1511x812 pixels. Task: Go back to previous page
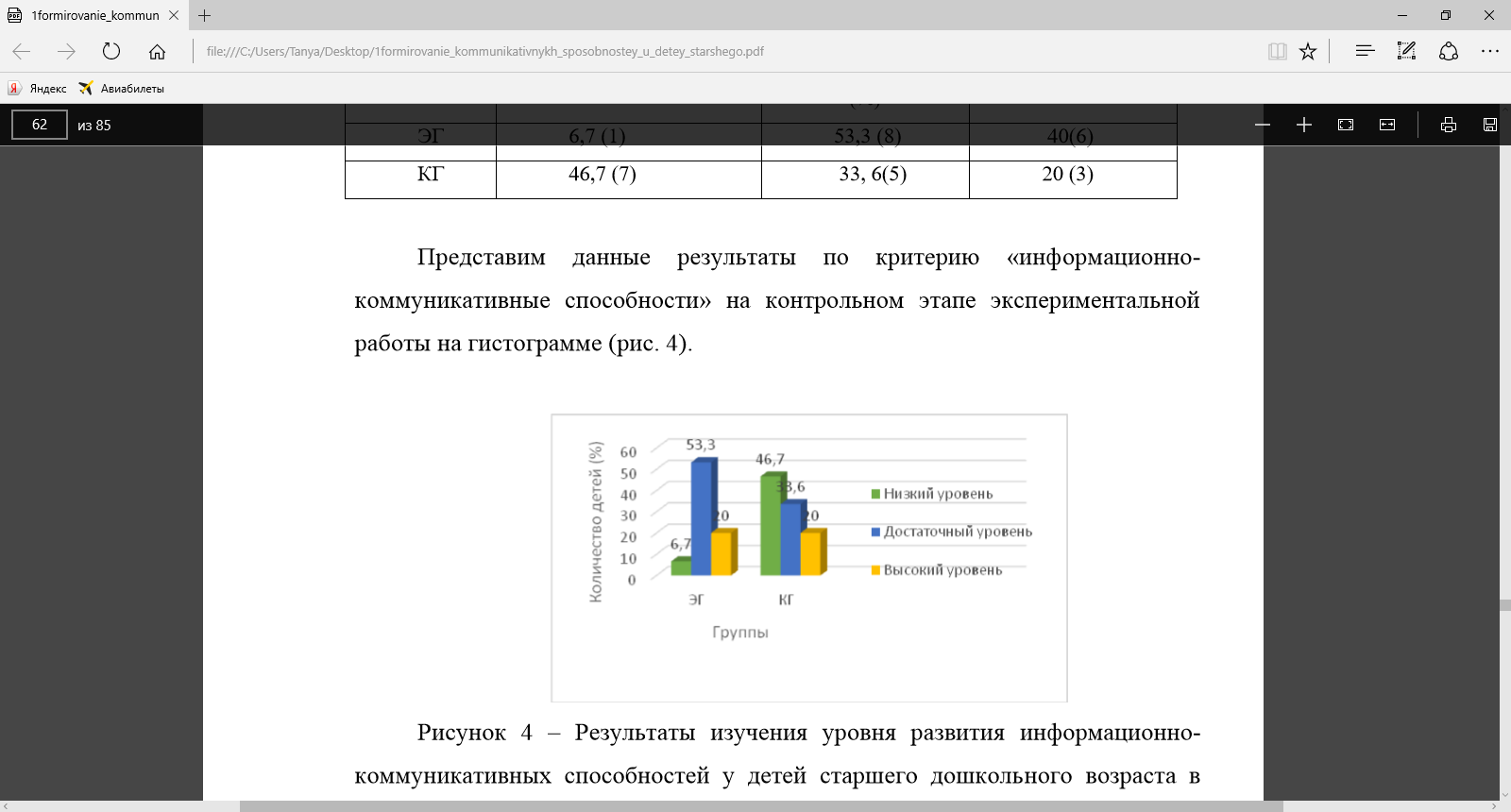coord(22,51)
